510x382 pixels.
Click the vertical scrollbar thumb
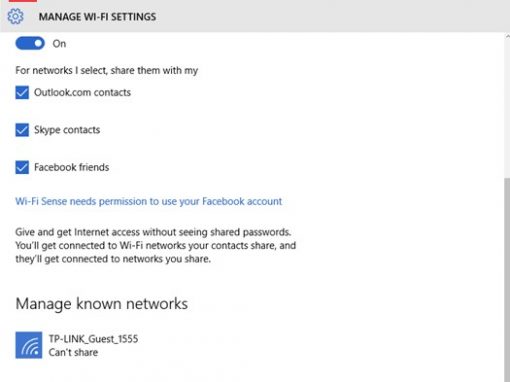(507, 280)
